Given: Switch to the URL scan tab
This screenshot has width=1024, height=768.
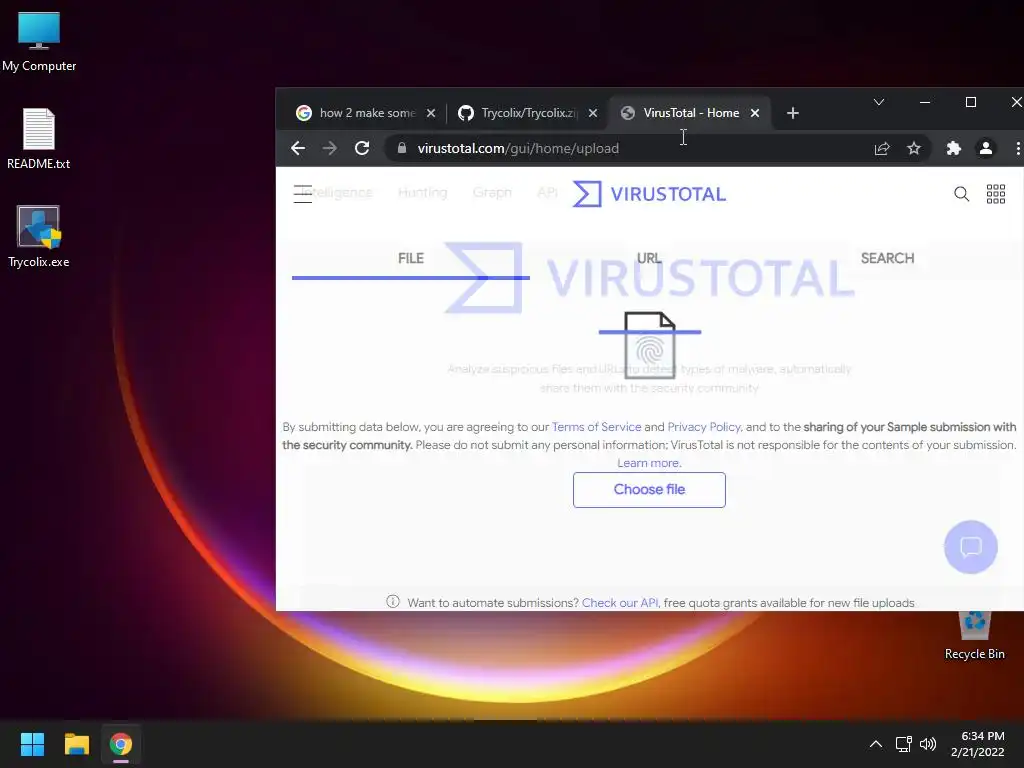Looking at the screenshot, I should (649, 259).
